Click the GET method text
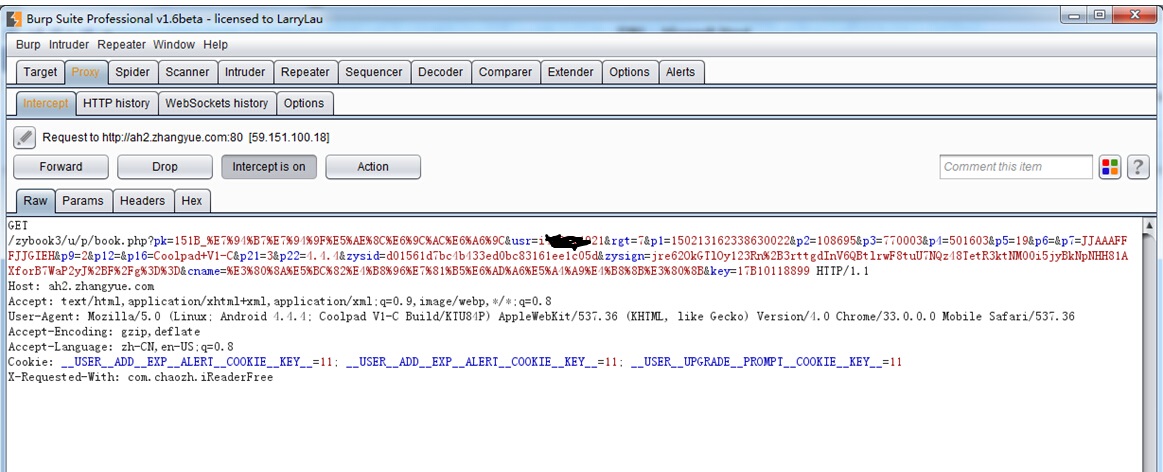 [x=16, y=225]
